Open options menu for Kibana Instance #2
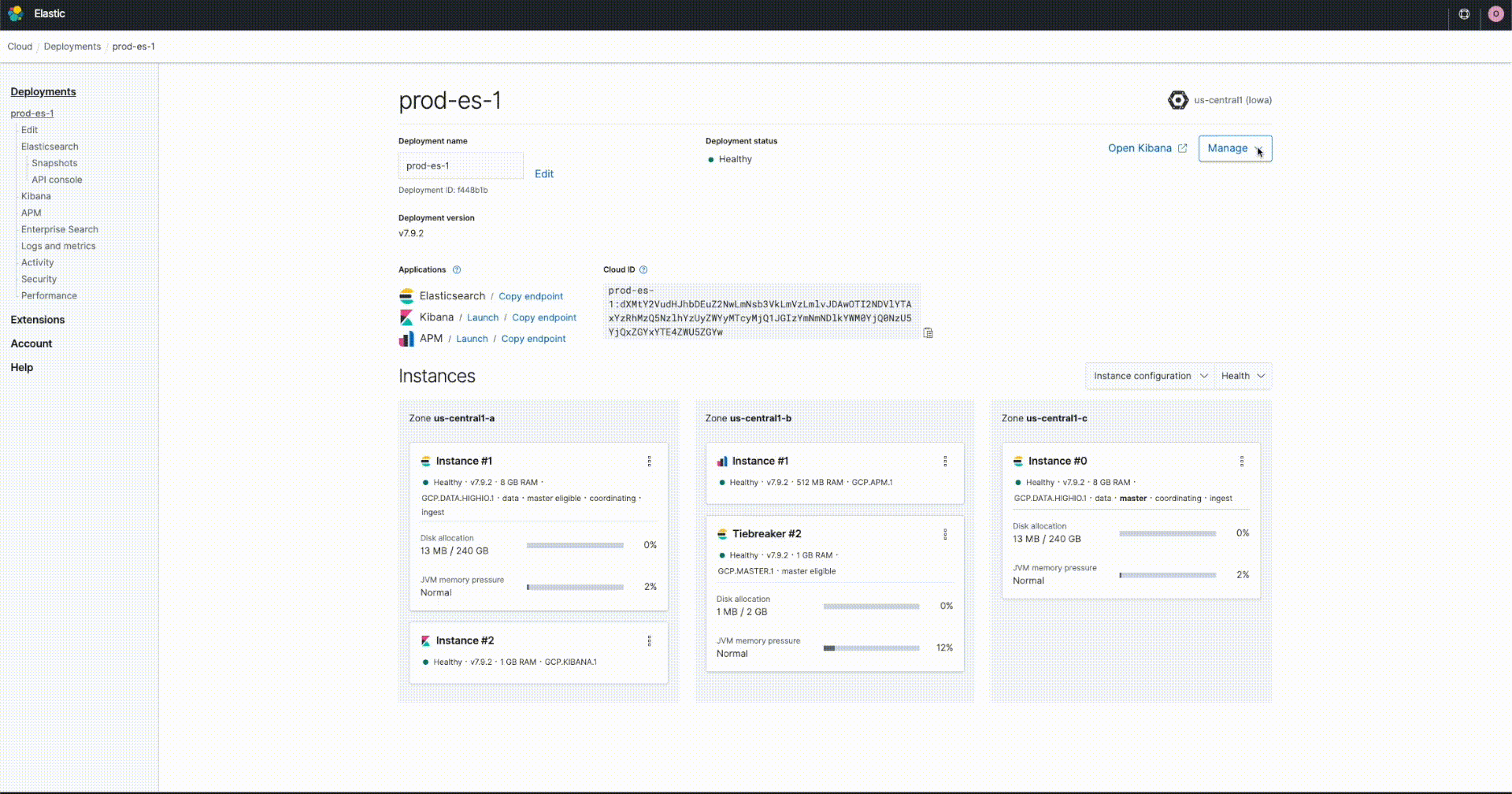The image size is (1512, 794). [x=650, y=641]
